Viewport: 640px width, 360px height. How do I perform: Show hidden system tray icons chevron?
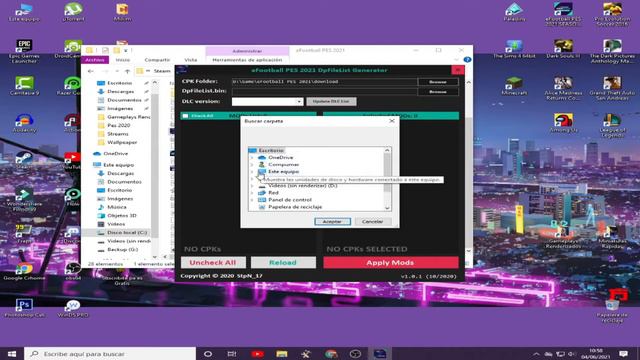(536, 354)
